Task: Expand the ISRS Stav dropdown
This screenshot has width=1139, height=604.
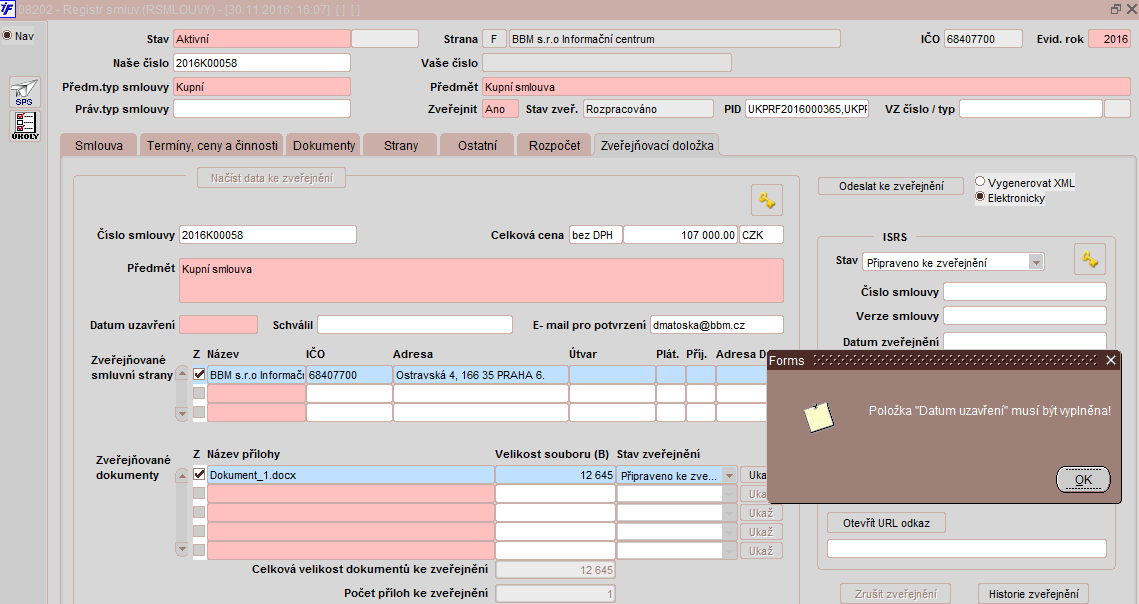Action: pos(1036,262)
